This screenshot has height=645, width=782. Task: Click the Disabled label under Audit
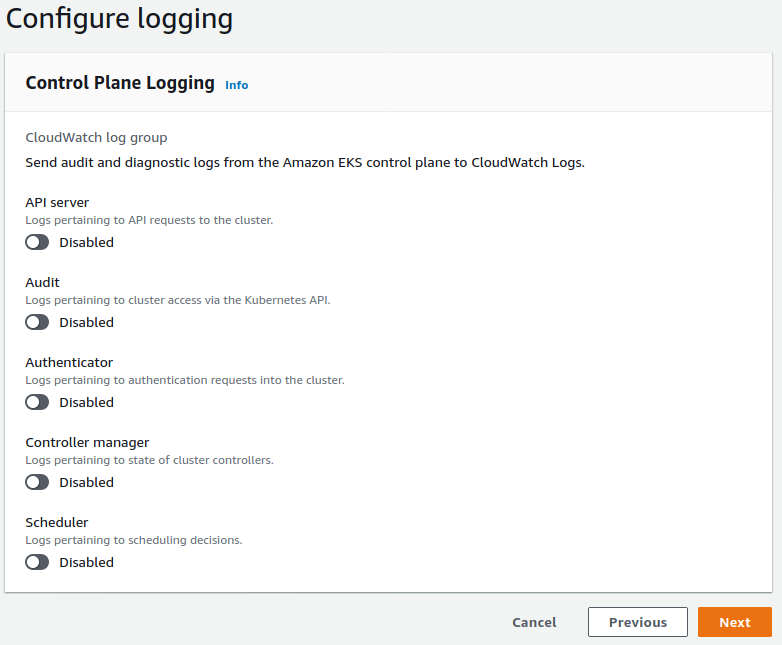click(86, 322)
